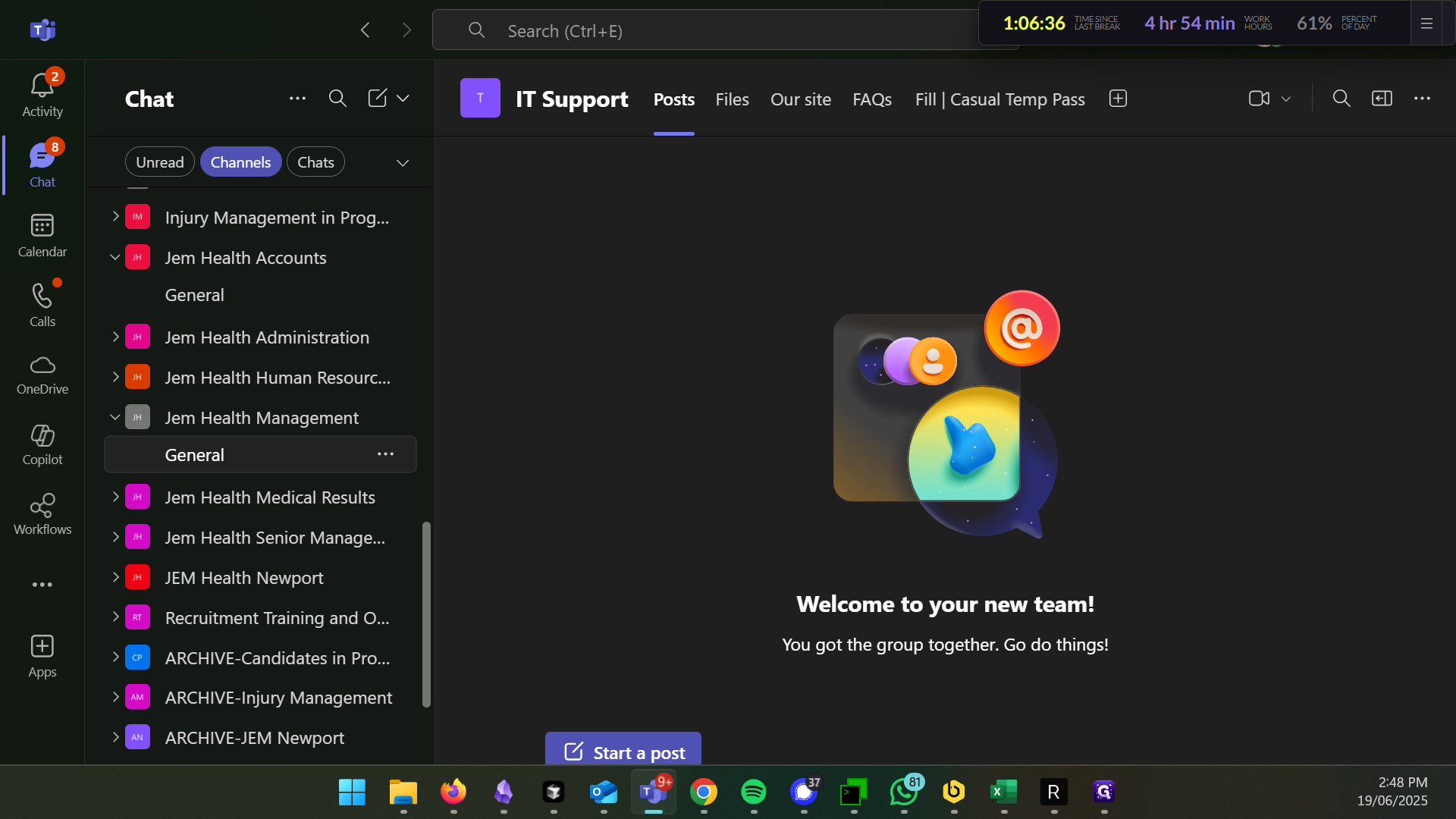Go forward using the forward arrow

pos(406,30)
